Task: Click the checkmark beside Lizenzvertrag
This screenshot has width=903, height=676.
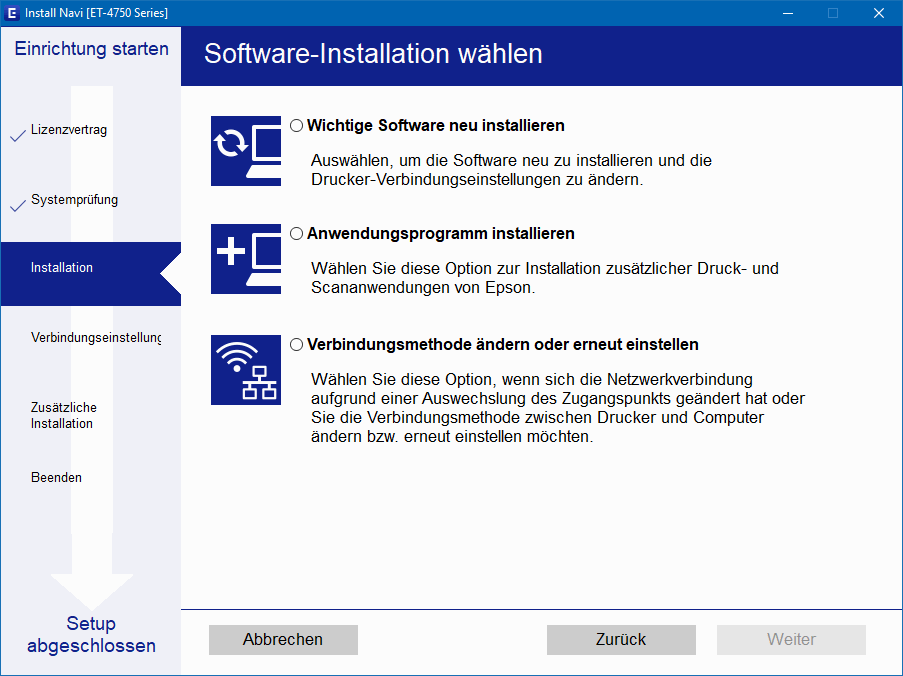Action: pos(17,135)
